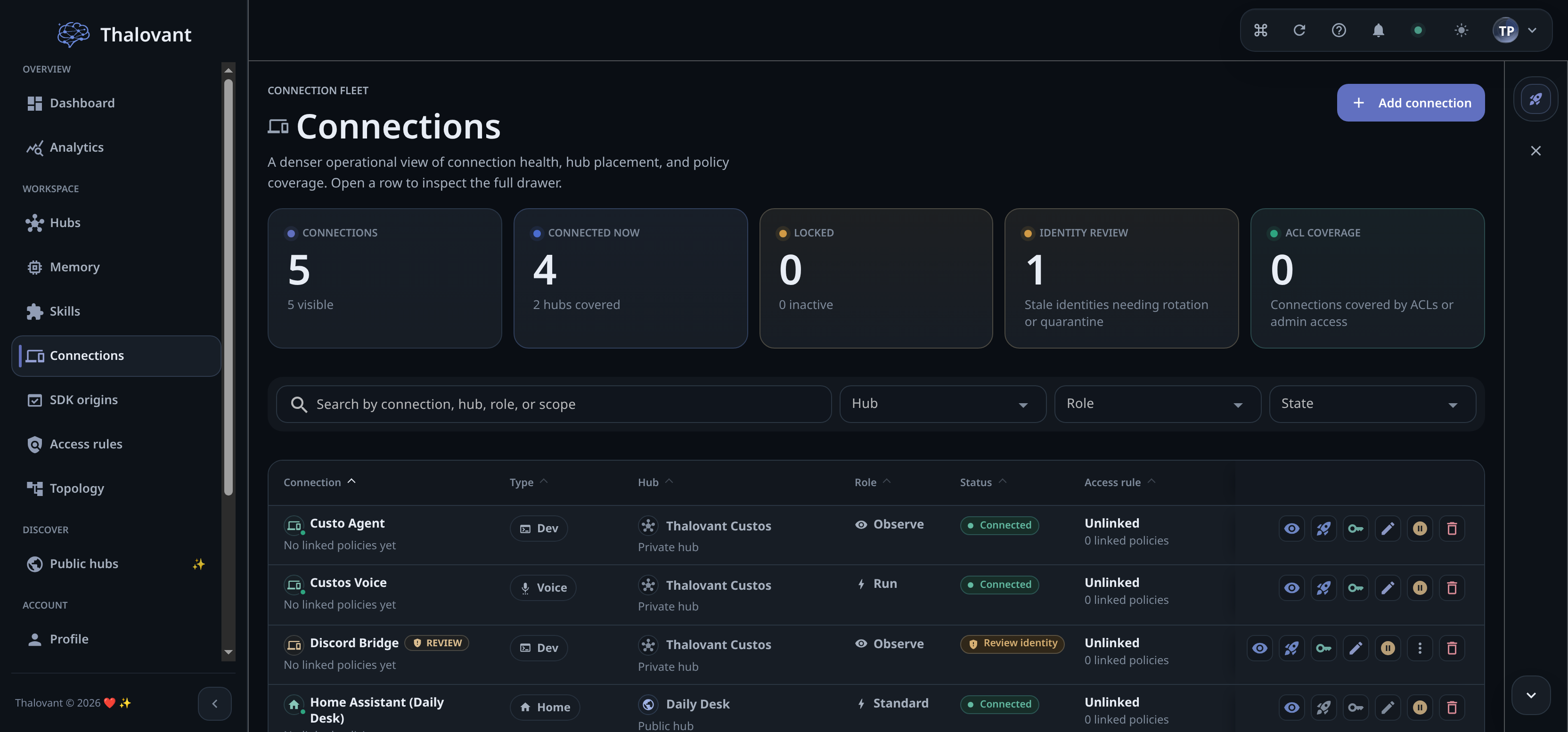Screen dimensions: 1568x732
Task: Click sidebar scrollbar down arrow
Action: click(x=228, y=652)
